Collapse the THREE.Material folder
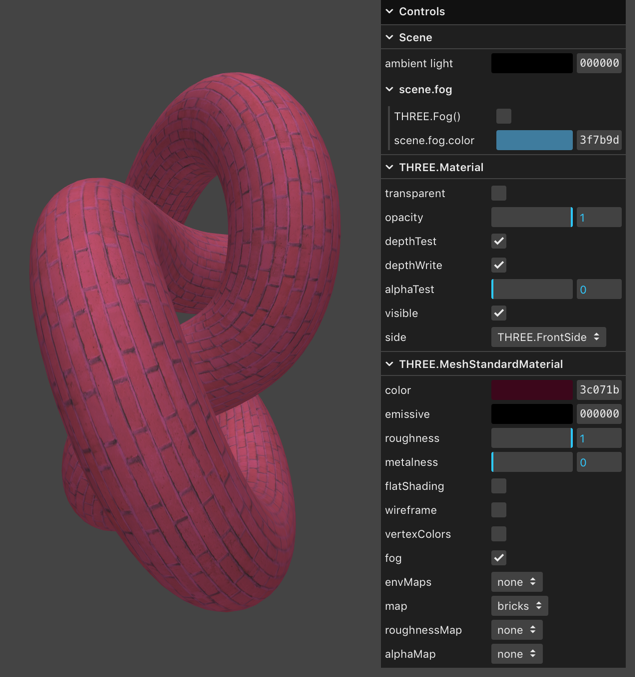Screen dimensions: 635x677 [503, 168]
